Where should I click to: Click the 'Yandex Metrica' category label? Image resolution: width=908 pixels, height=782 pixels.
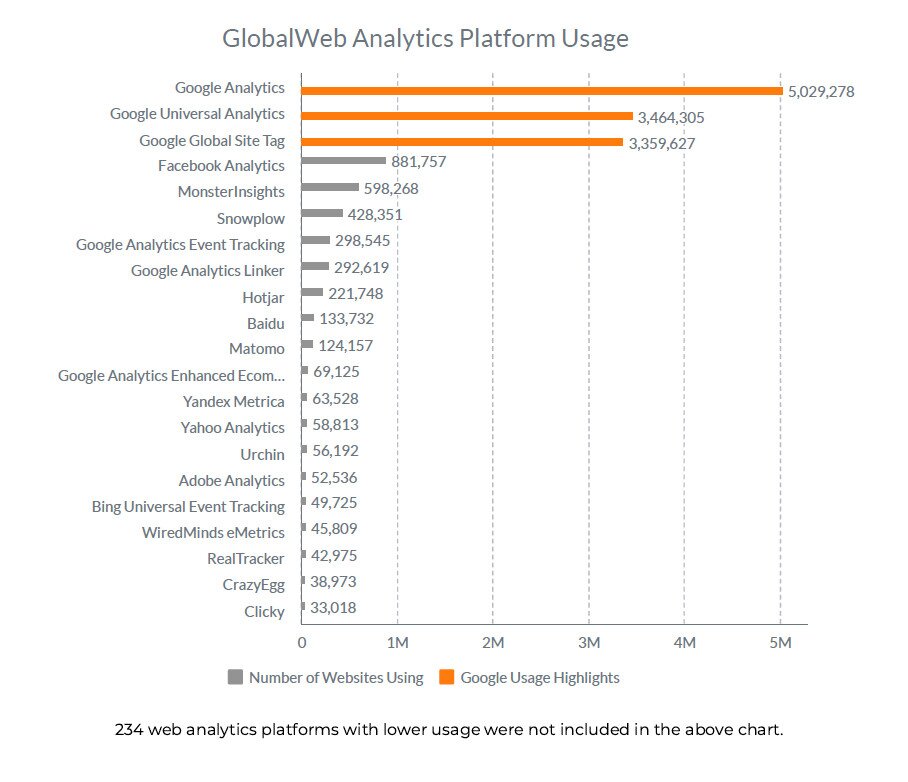[234, 402]
